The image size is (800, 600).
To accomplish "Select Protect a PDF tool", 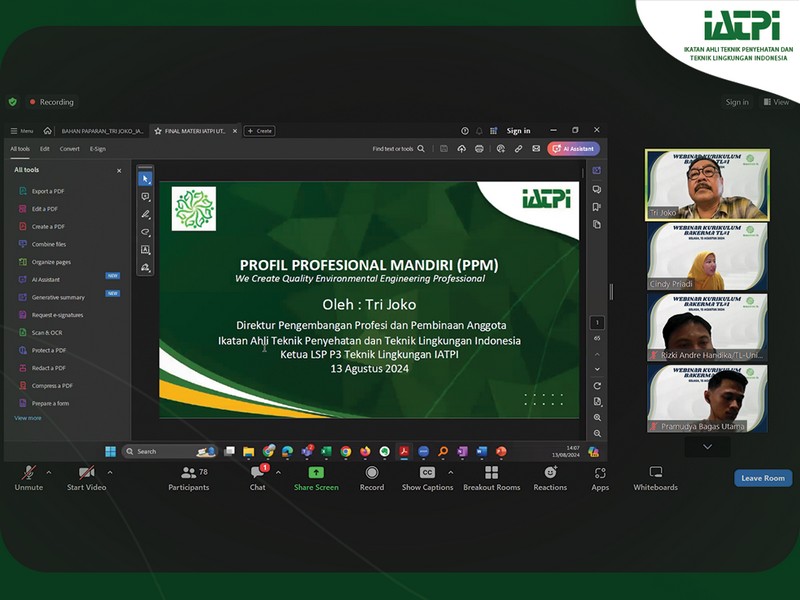I will [x=42, y=351].
